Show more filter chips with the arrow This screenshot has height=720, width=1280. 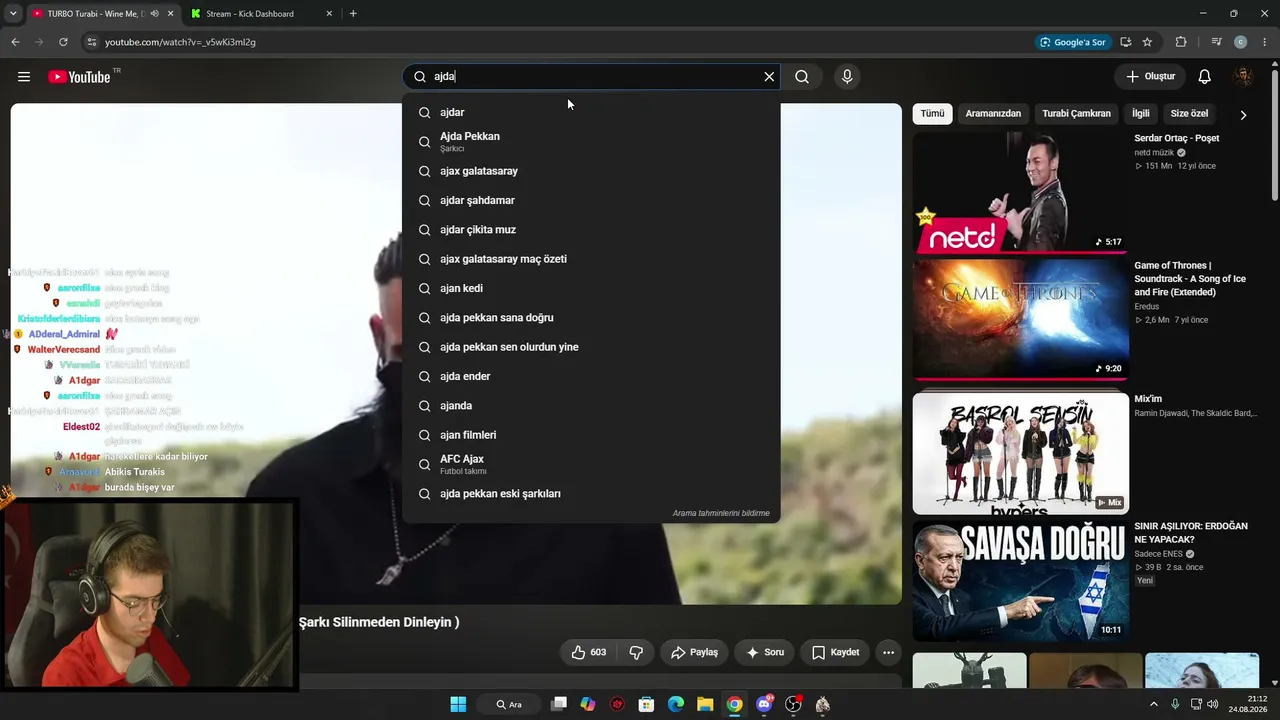1243,115
